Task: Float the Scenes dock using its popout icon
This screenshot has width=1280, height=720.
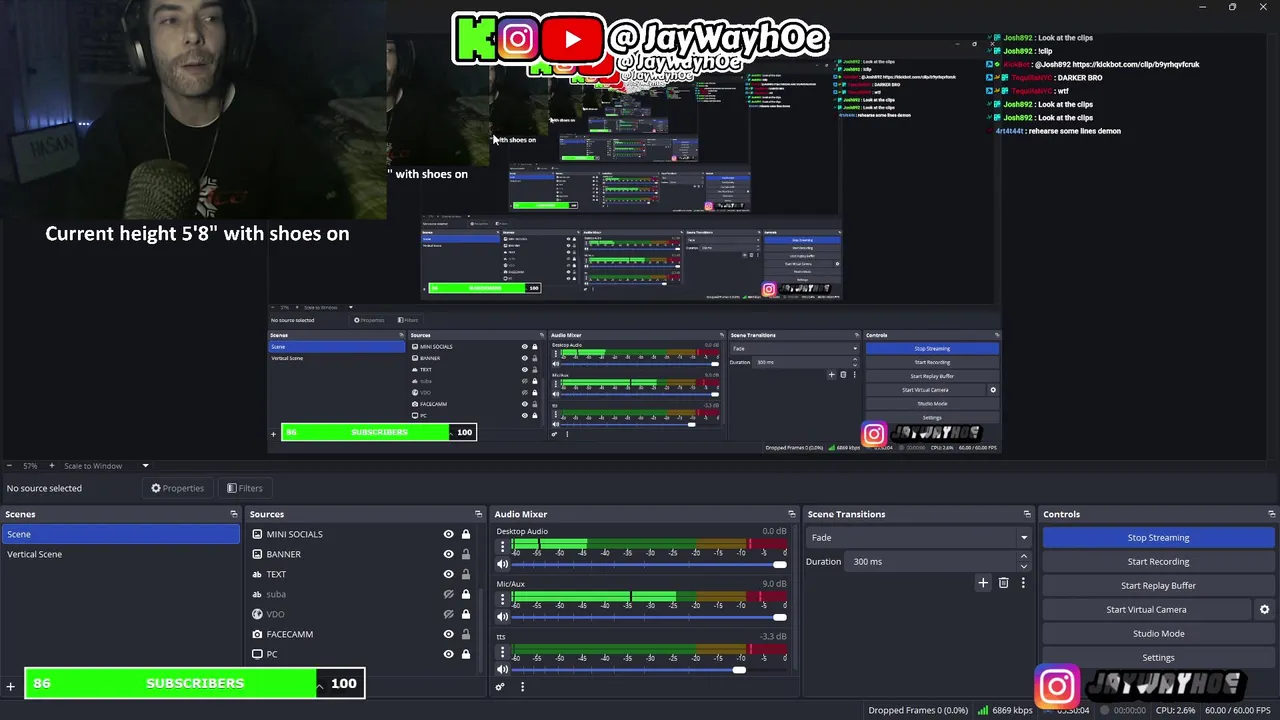Action: [x=234, y=514]
